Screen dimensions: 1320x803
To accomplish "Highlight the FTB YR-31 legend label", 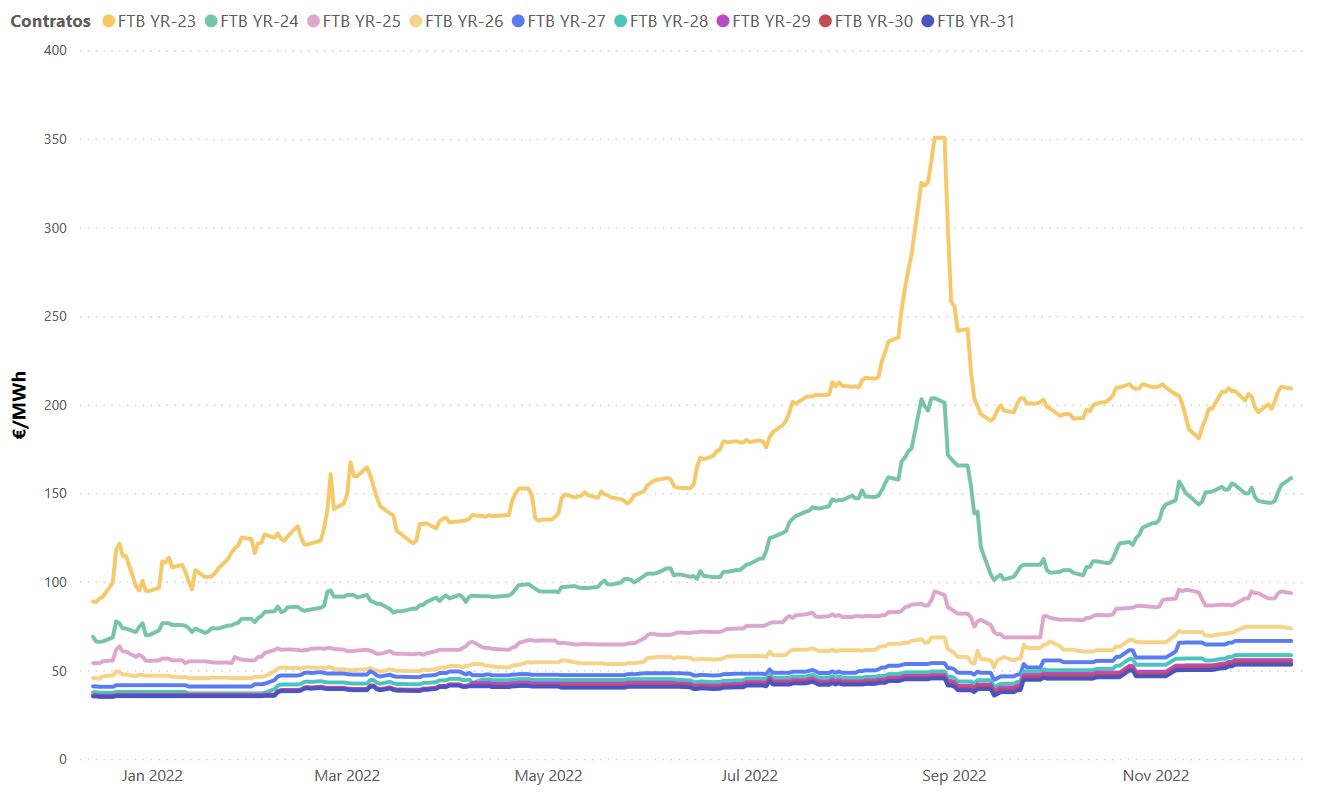I will [976, 21].
